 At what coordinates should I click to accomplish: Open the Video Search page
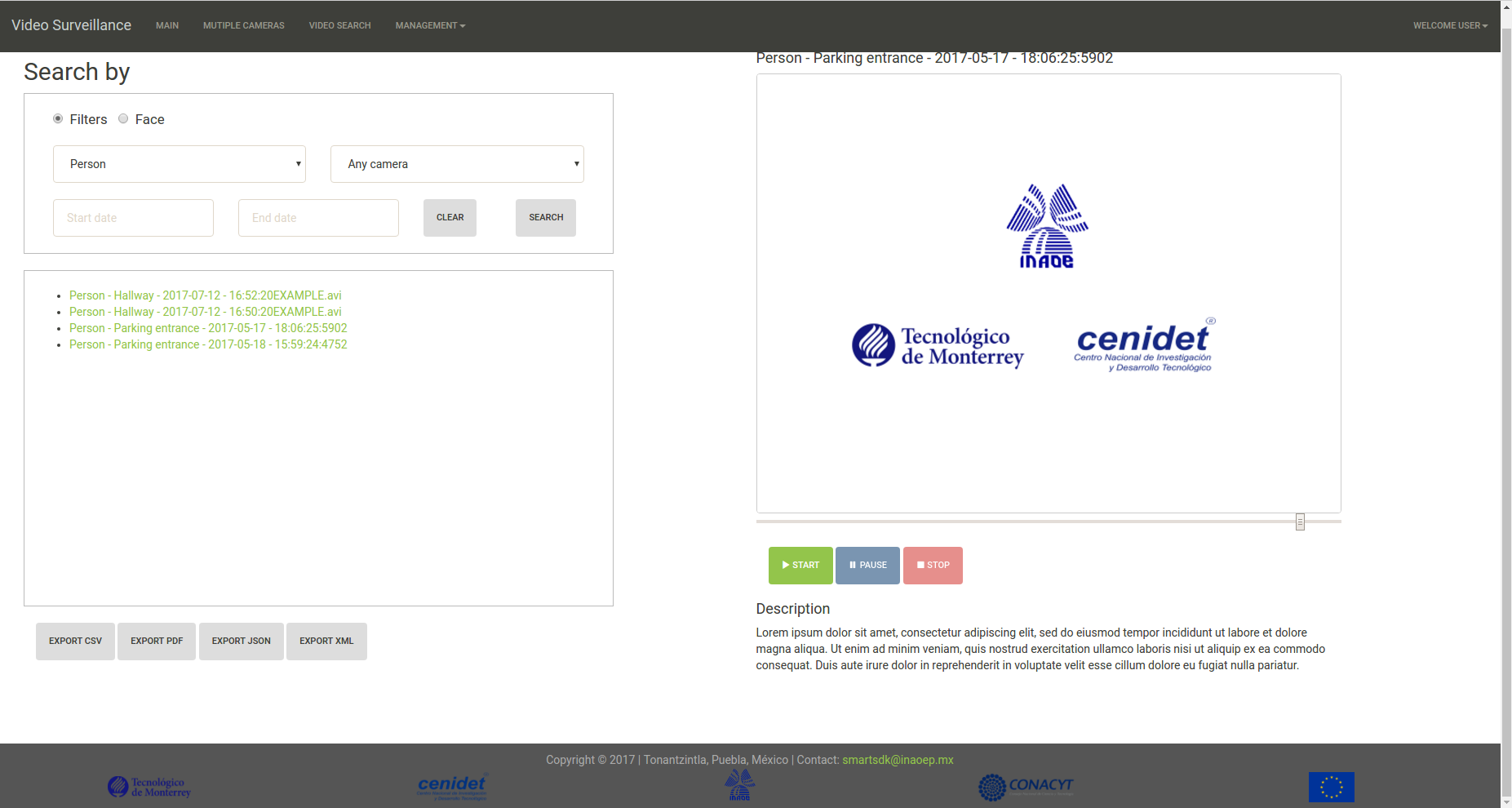click(x=339, y=26)
